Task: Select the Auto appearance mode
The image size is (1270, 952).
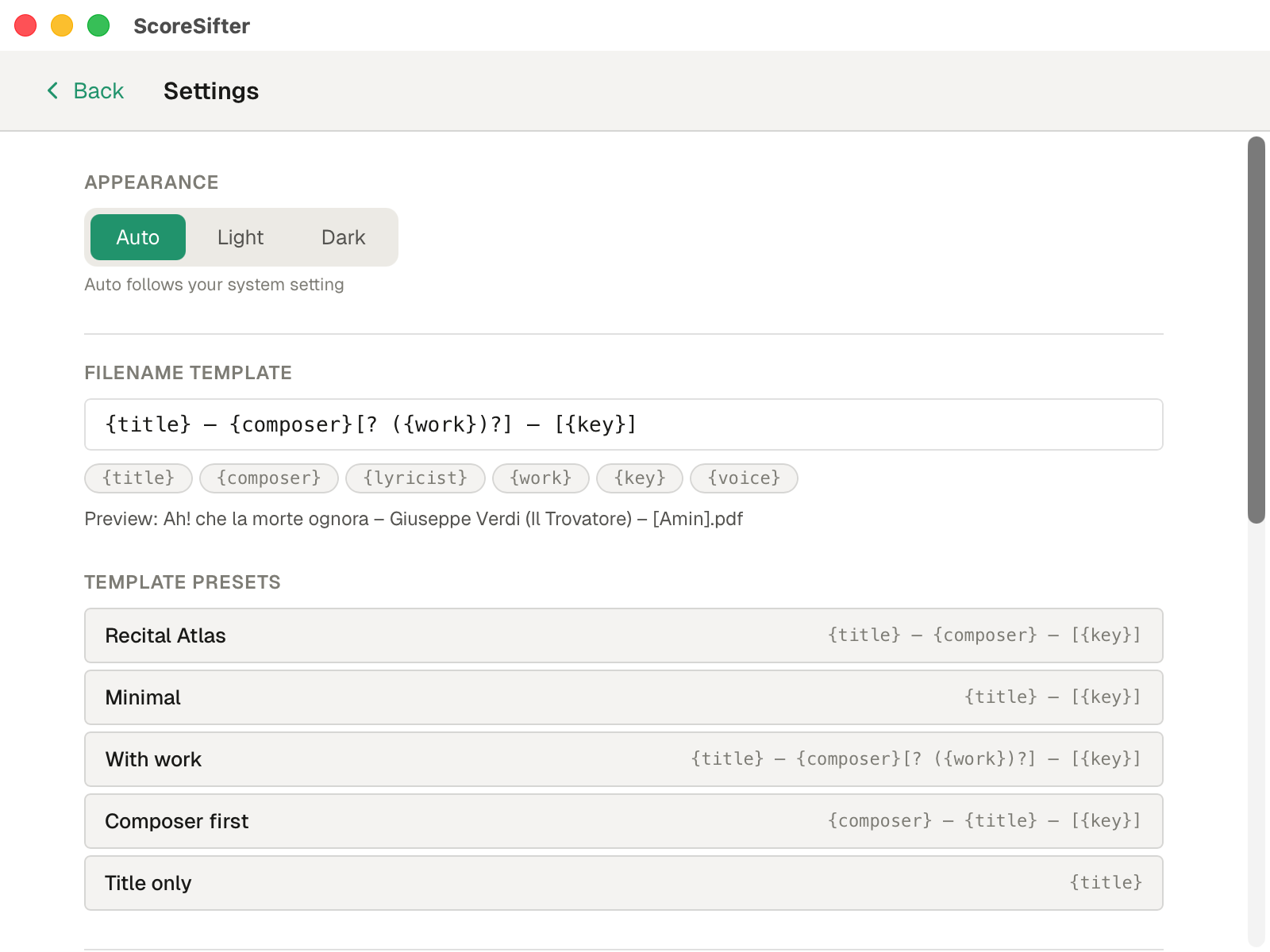Action: (x=137, y=236)
